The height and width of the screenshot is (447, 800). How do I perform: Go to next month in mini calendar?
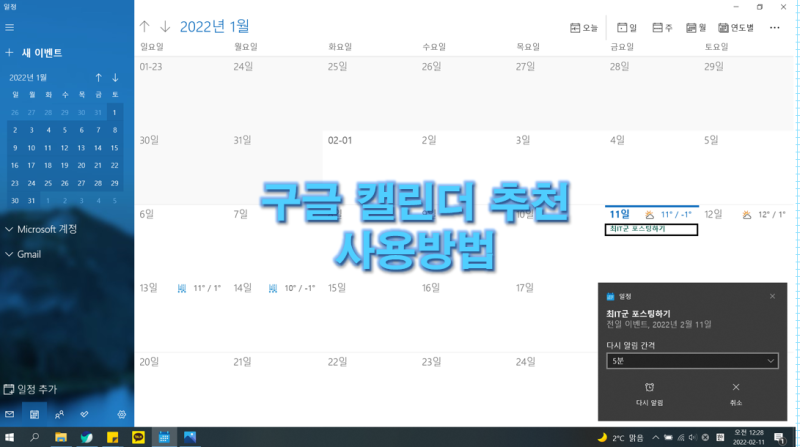115,78
